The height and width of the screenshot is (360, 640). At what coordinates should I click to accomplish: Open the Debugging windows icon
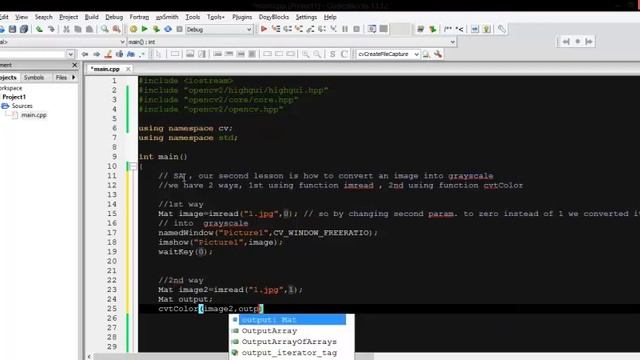372,29
